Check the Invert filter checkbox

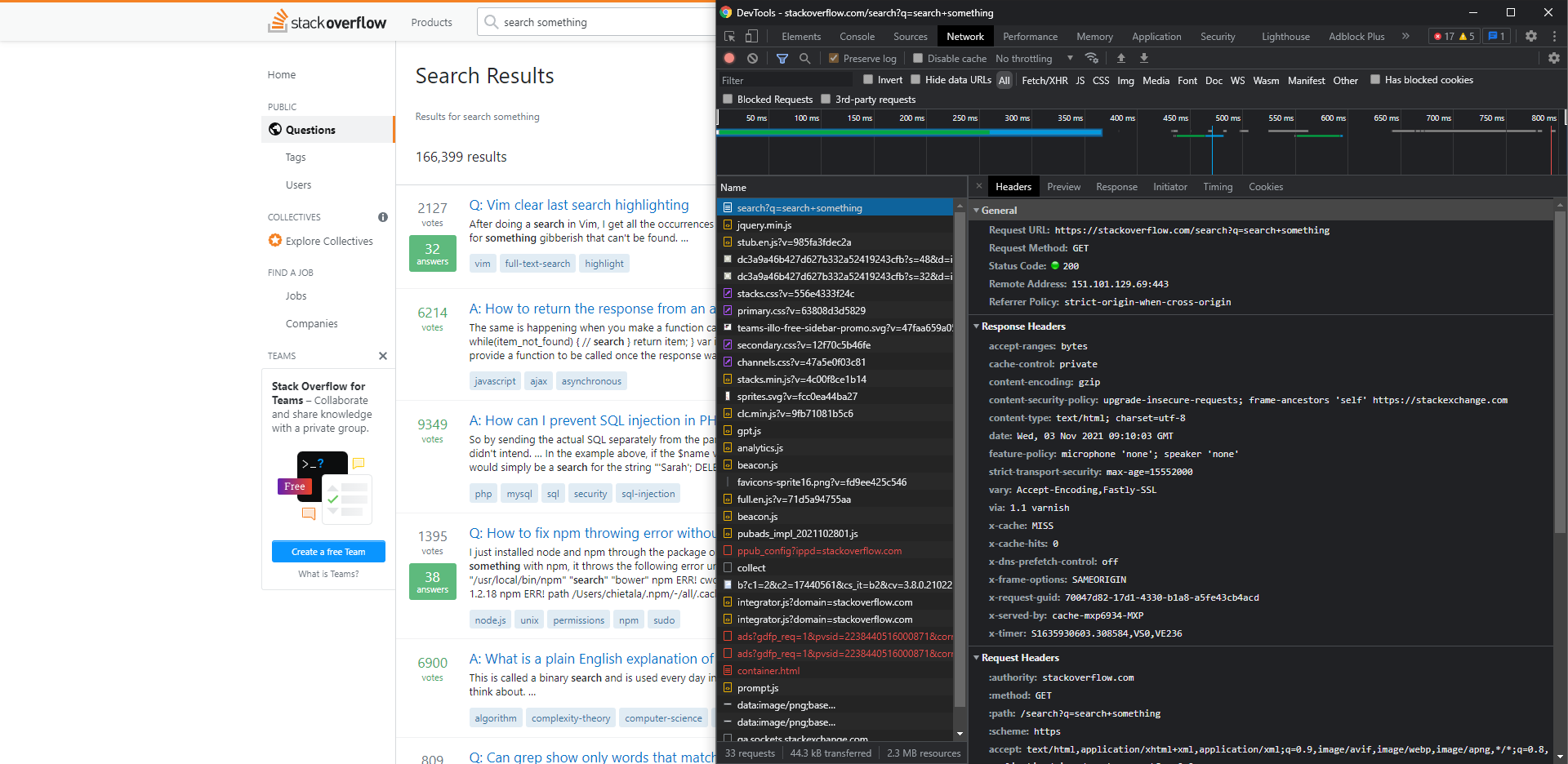[x=868, y=79]
